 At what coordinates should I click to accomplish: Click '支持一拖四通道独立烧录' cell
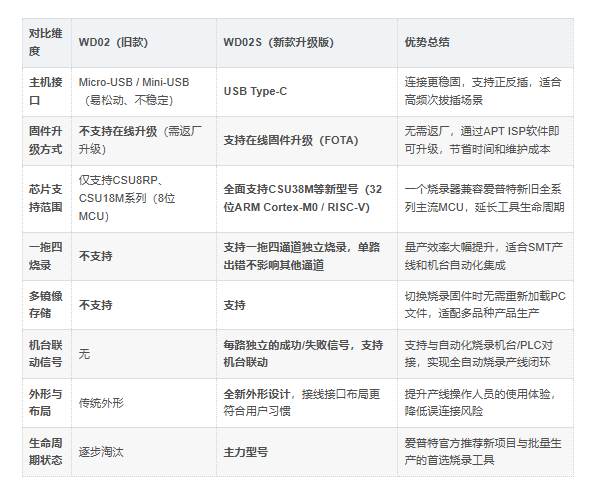(x=307, y=256)
